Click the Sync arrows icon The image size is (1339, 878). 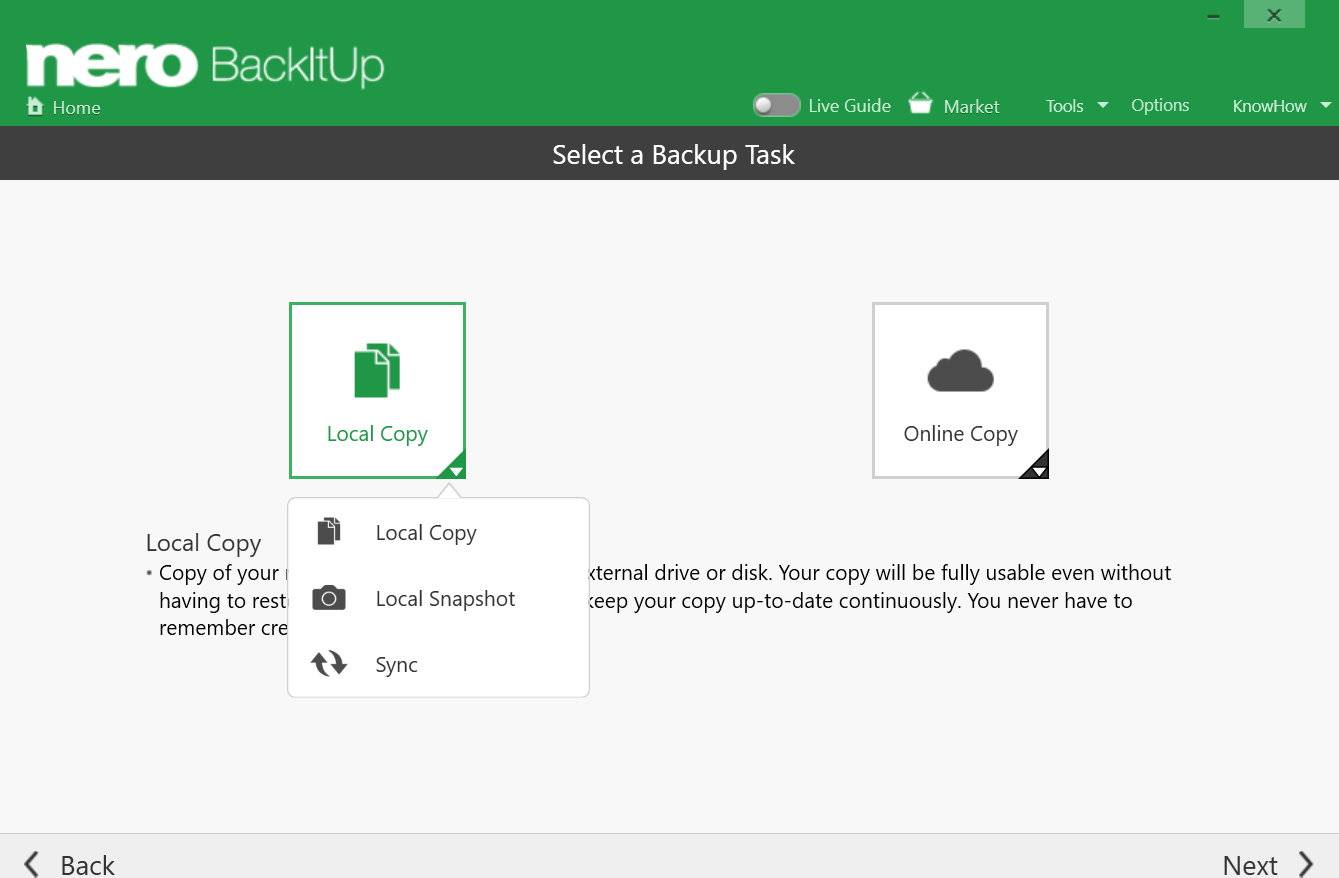tap(329, 664)
